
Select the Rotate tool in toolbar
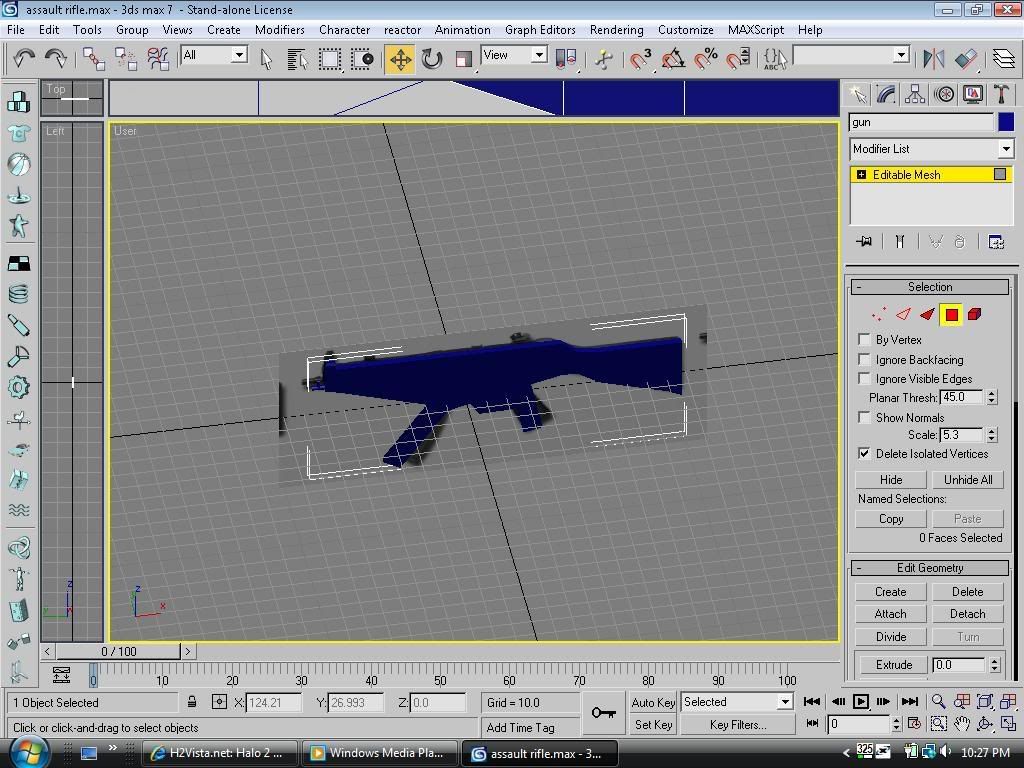point(432,59)
